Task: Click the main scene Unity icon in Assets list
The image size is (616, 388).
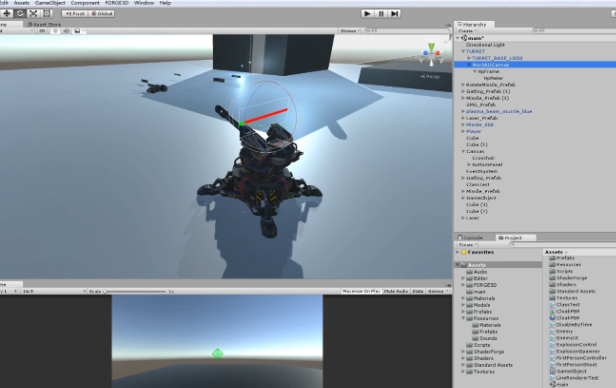Action: click(552, 384)
